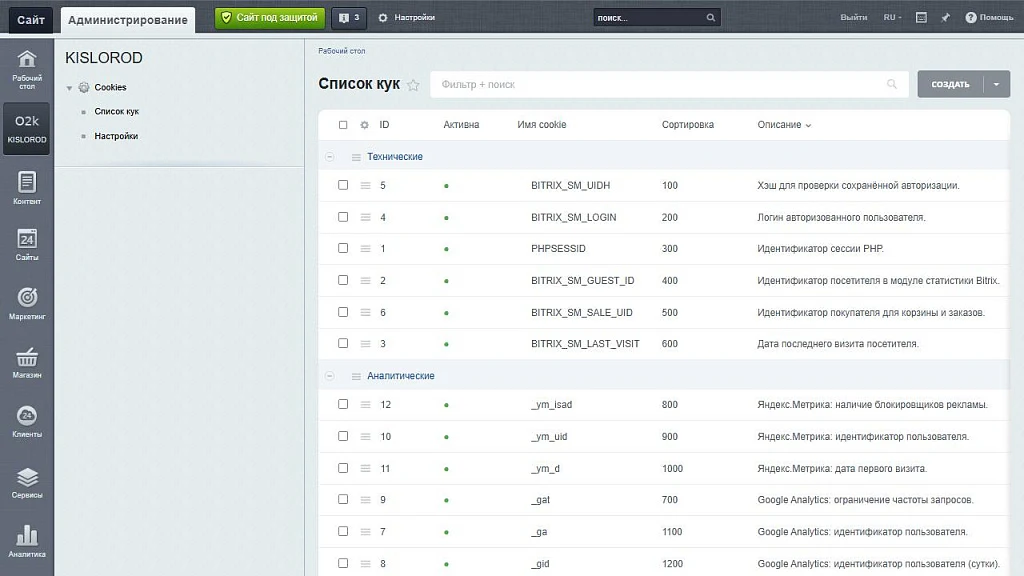Open Список кук in the left tree

pos(116,112)
